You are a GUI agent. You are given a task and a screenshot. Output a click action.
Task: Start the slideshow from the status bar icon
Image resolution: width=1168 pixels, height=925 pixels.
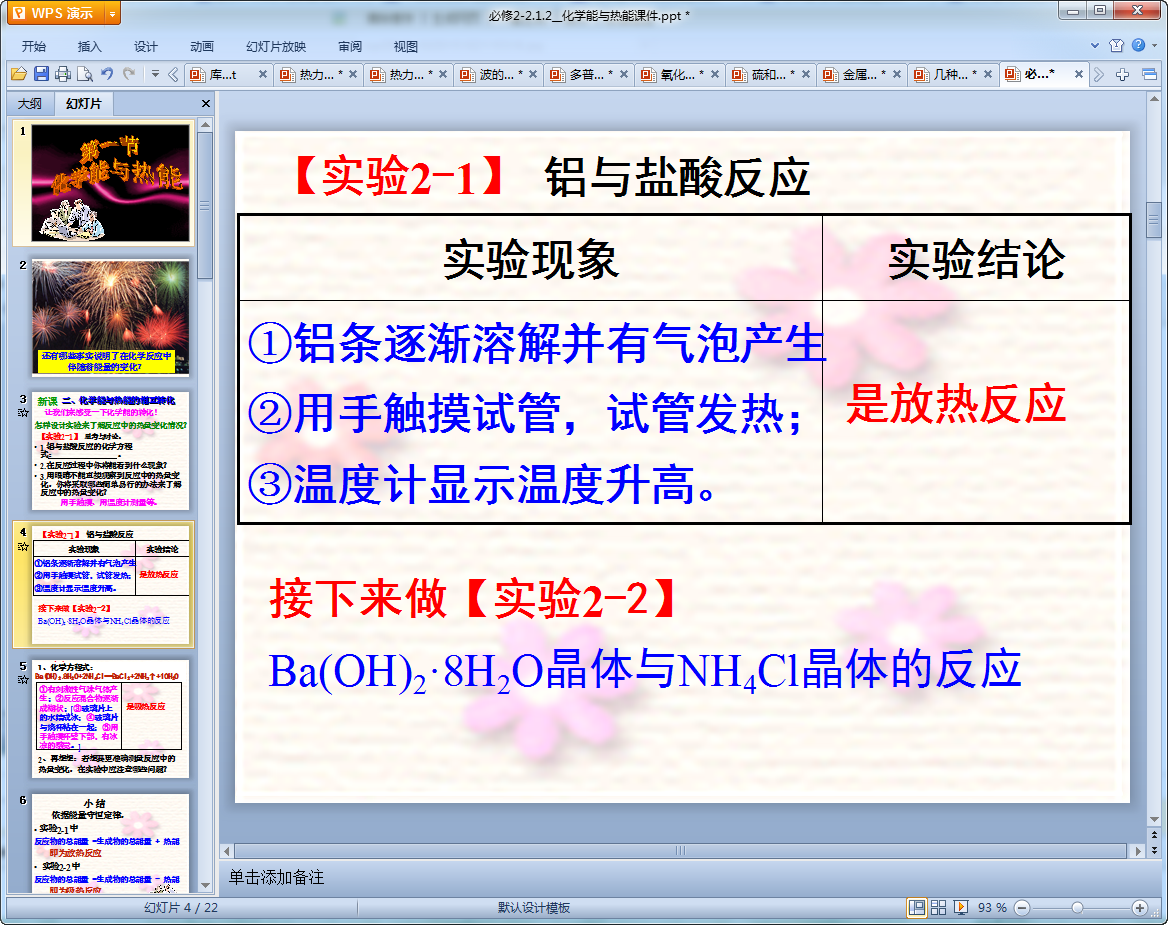961,907
